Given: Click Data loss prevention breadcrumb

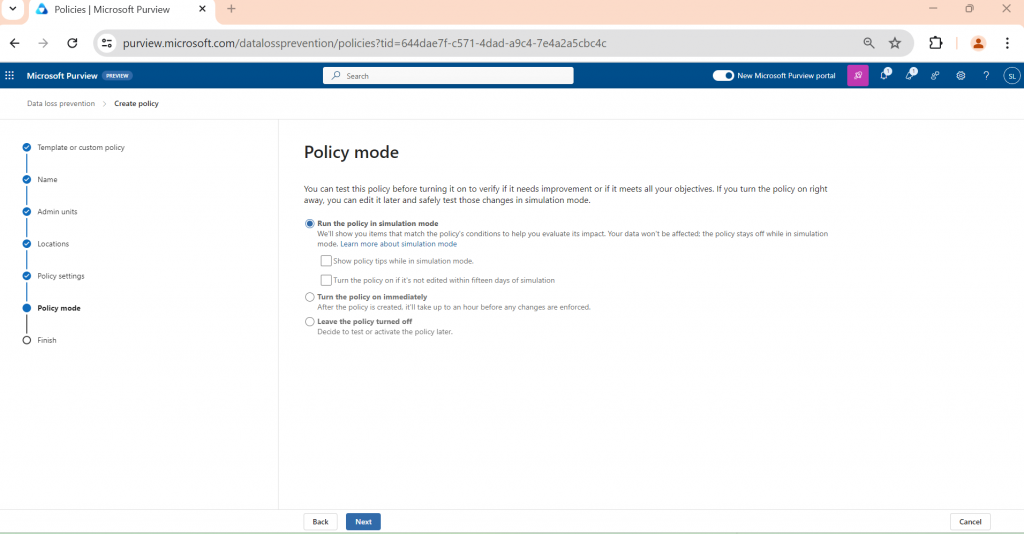Looking at the screenshot, I should [61, 103].
